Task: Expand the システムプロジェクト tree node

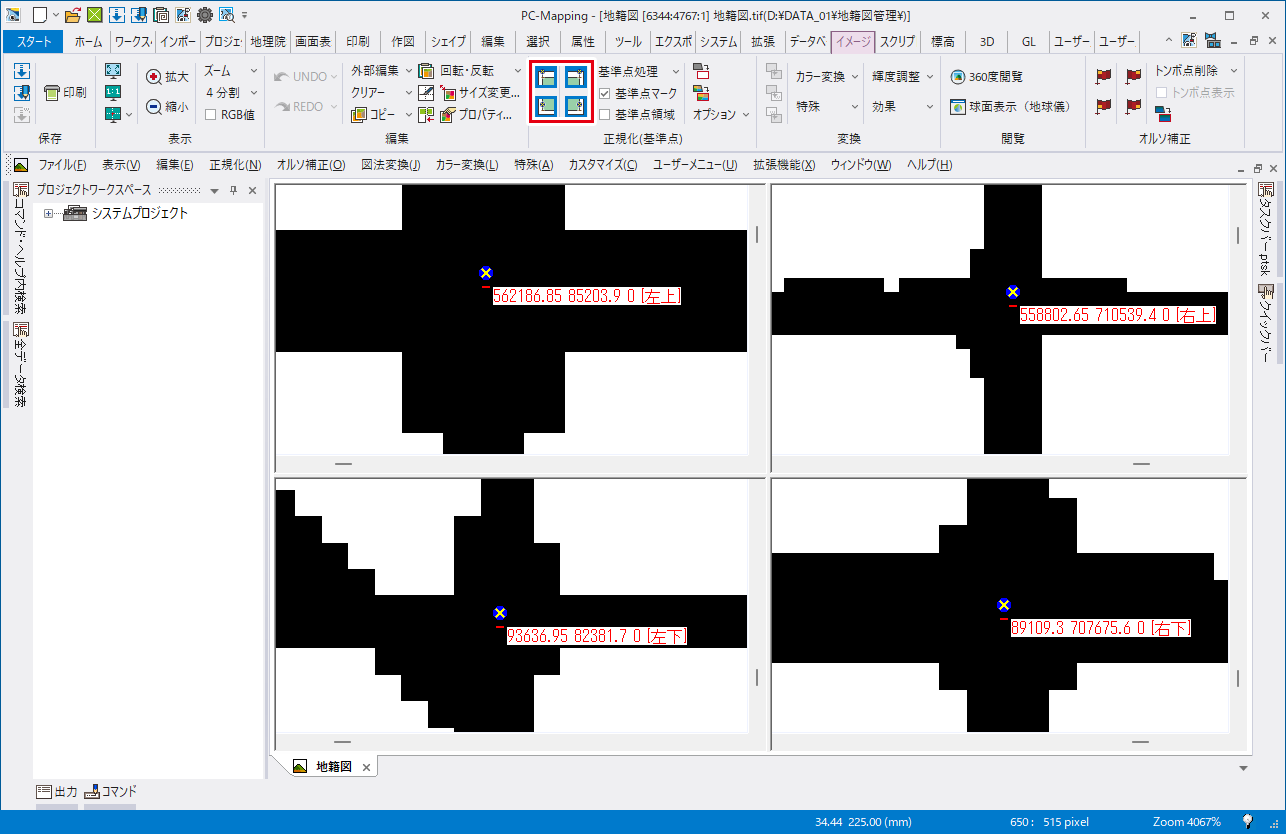Action: [x=49, y=213]
